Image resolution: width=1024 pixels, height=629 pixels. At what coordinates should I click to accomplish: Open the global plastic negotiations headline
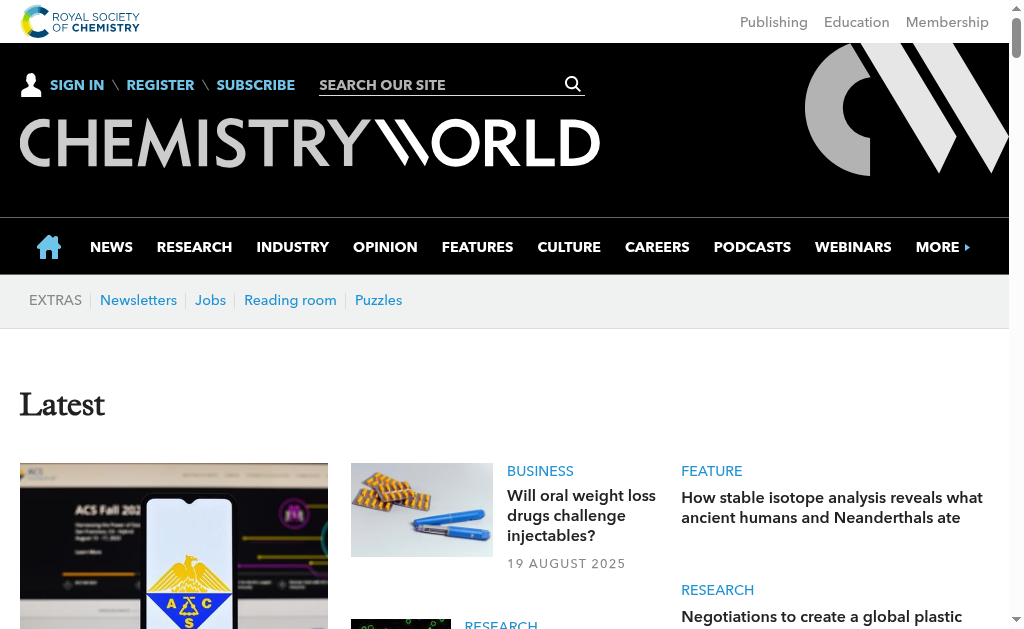[821, 617]
